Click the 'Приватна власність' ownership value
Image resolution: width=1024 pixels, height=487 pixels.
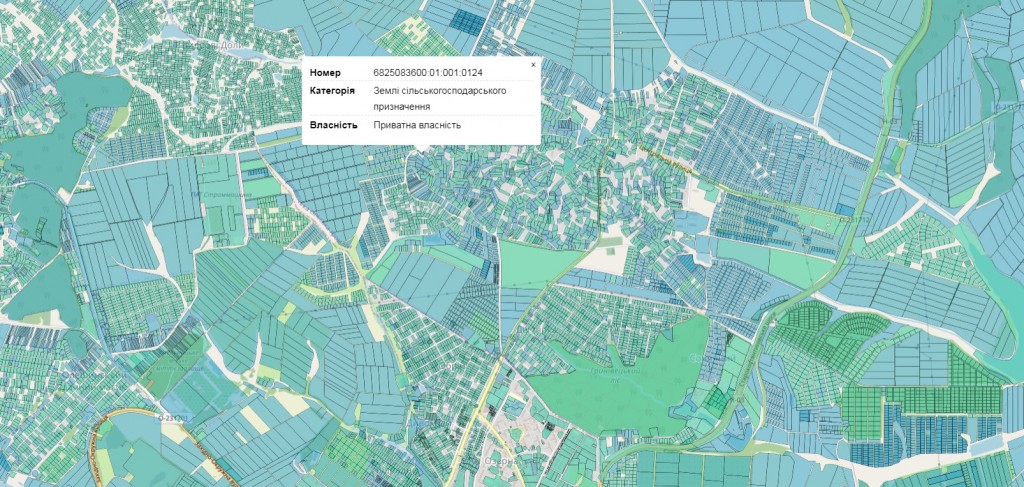pyautogui.click(x=417, y=125)
